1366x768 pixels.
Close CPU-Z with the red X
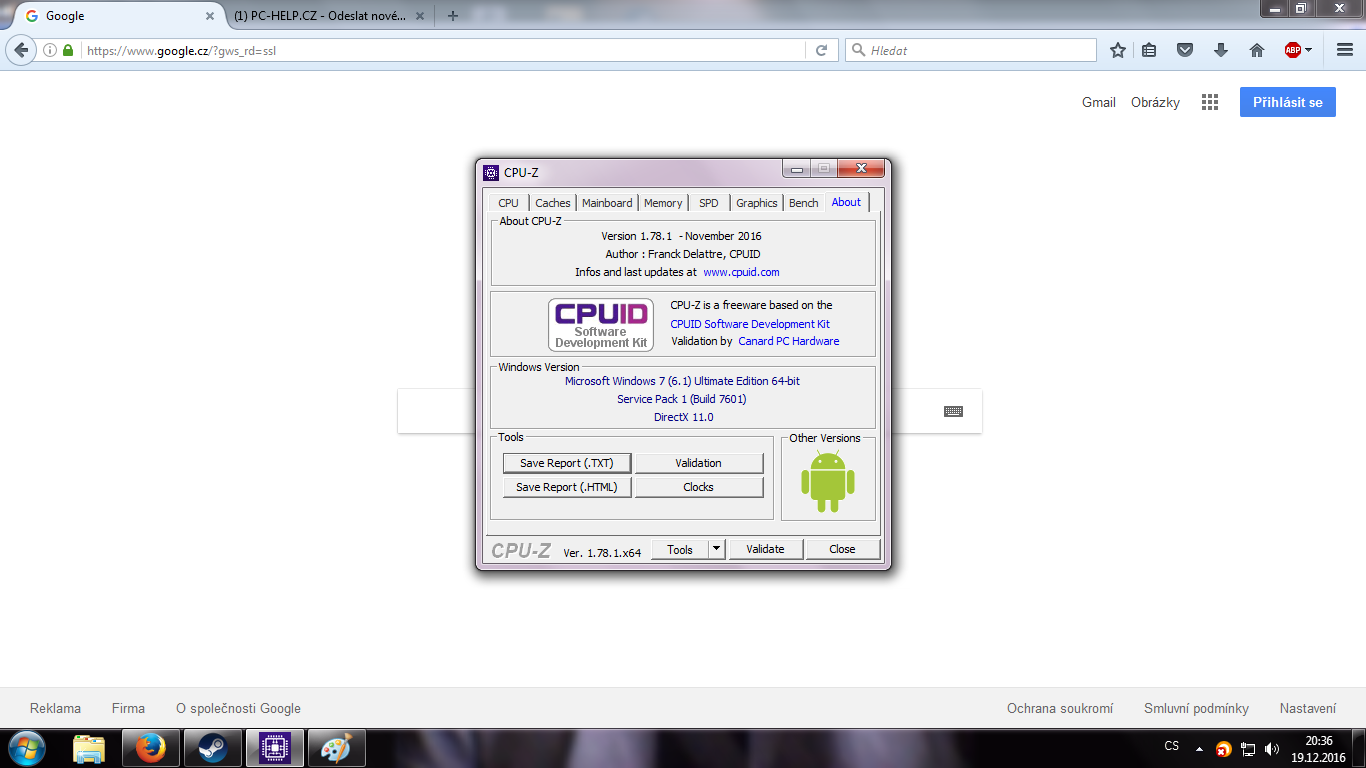(860, 168)
